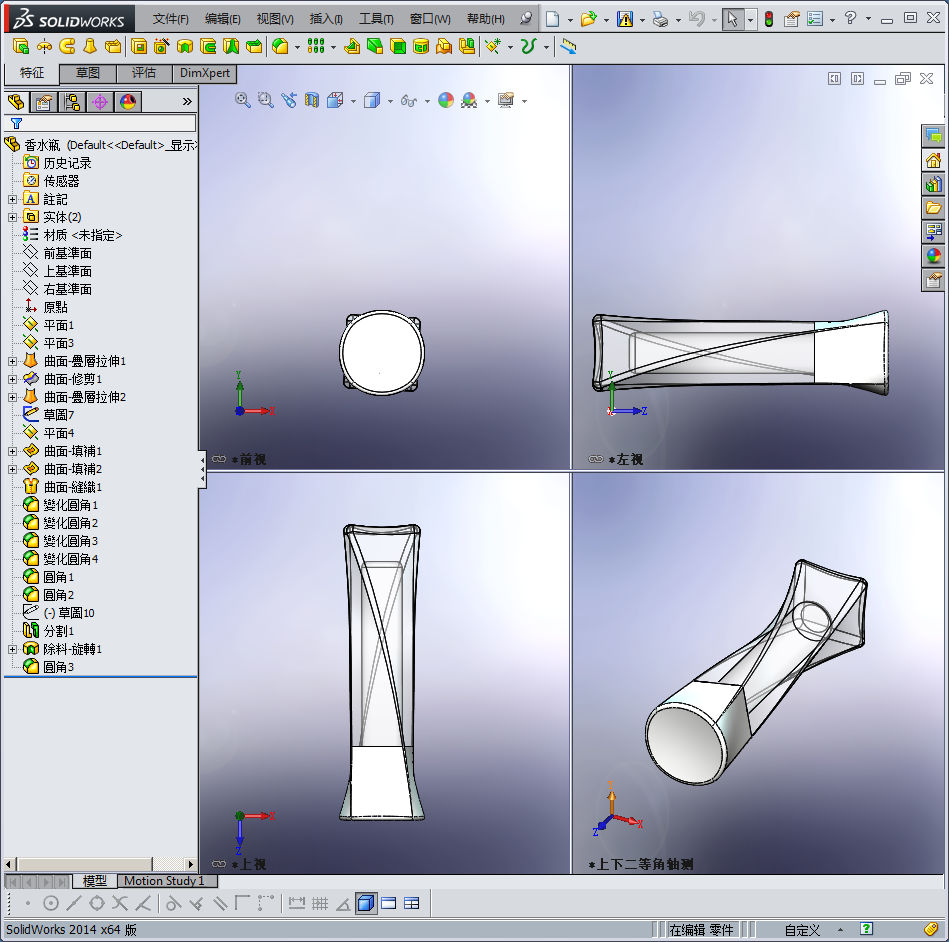Click the Edit Appearance color ball icon
The image size is (949, 942).
click(x=446, y=100)
